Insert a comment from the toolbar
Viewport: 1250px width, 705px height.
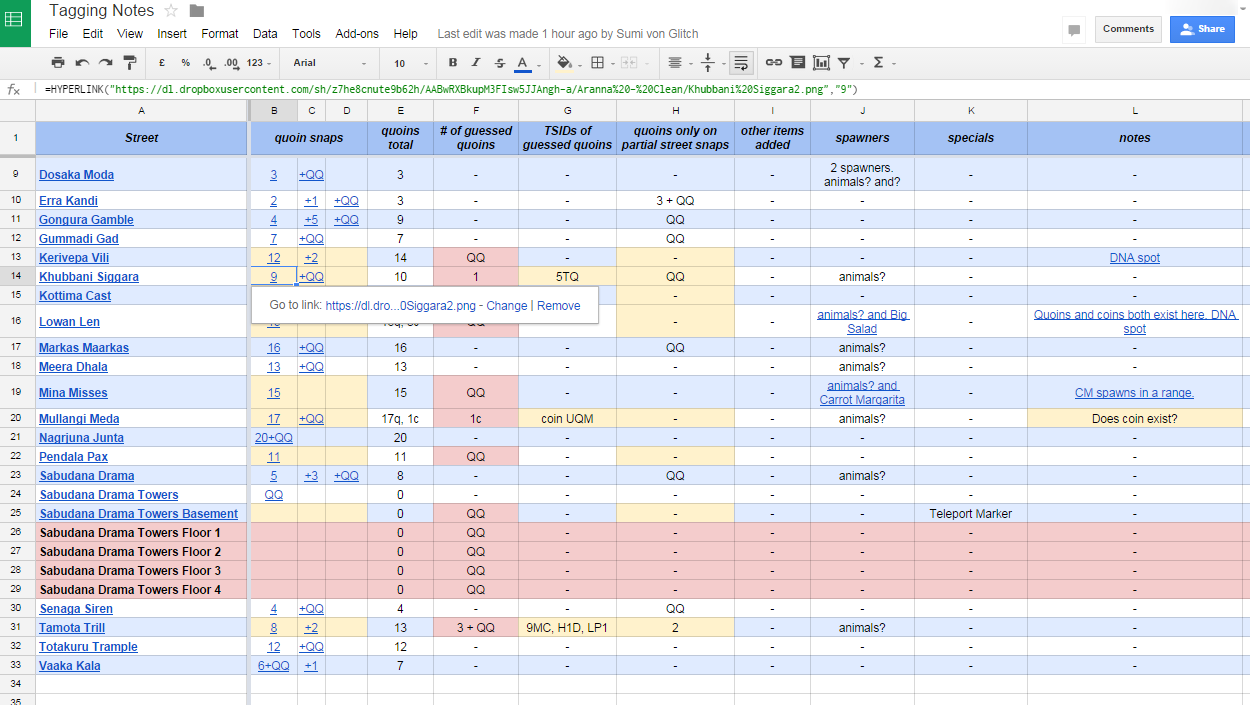tap(797, 63)
